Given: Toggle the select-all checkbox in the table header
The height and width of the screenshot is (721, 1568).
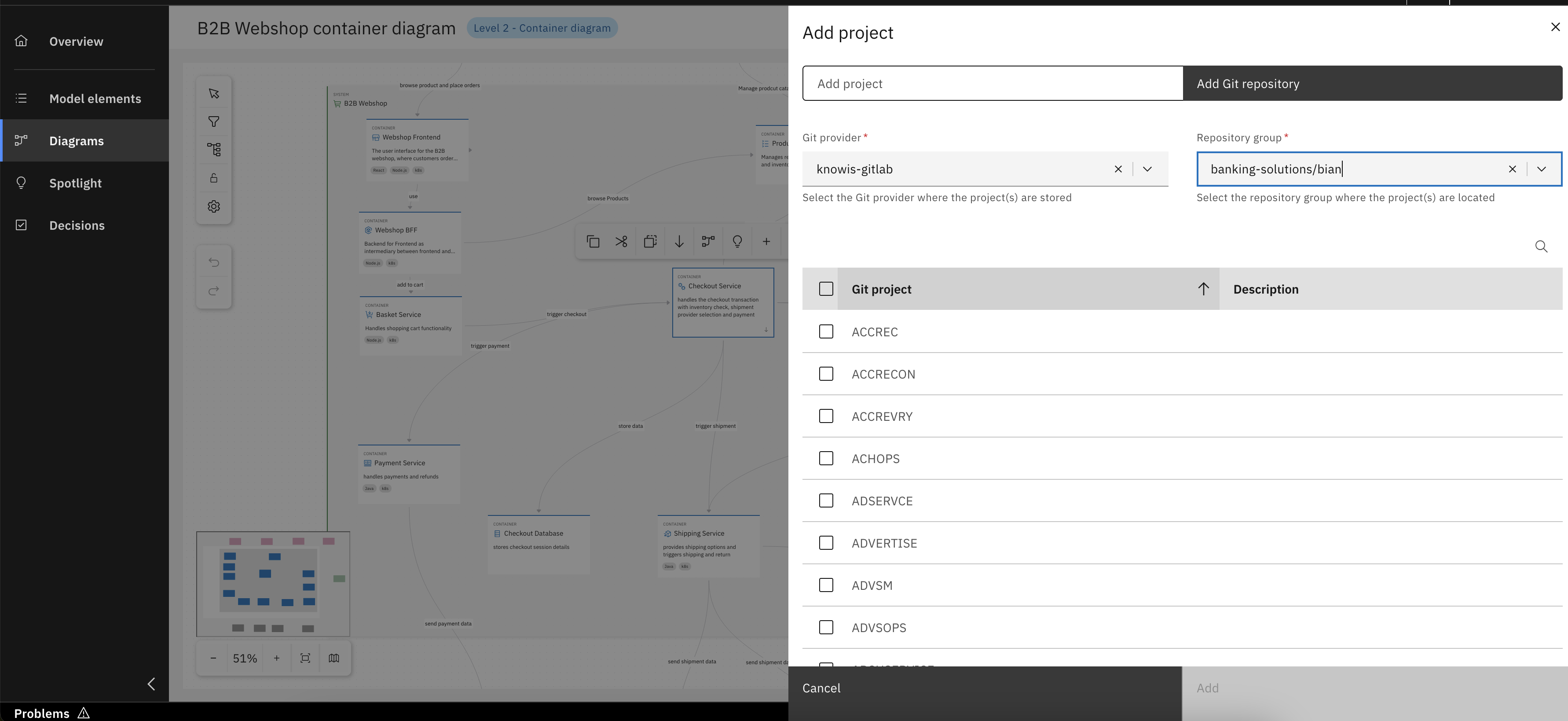Looking at the screenshot, I should 826,289.
